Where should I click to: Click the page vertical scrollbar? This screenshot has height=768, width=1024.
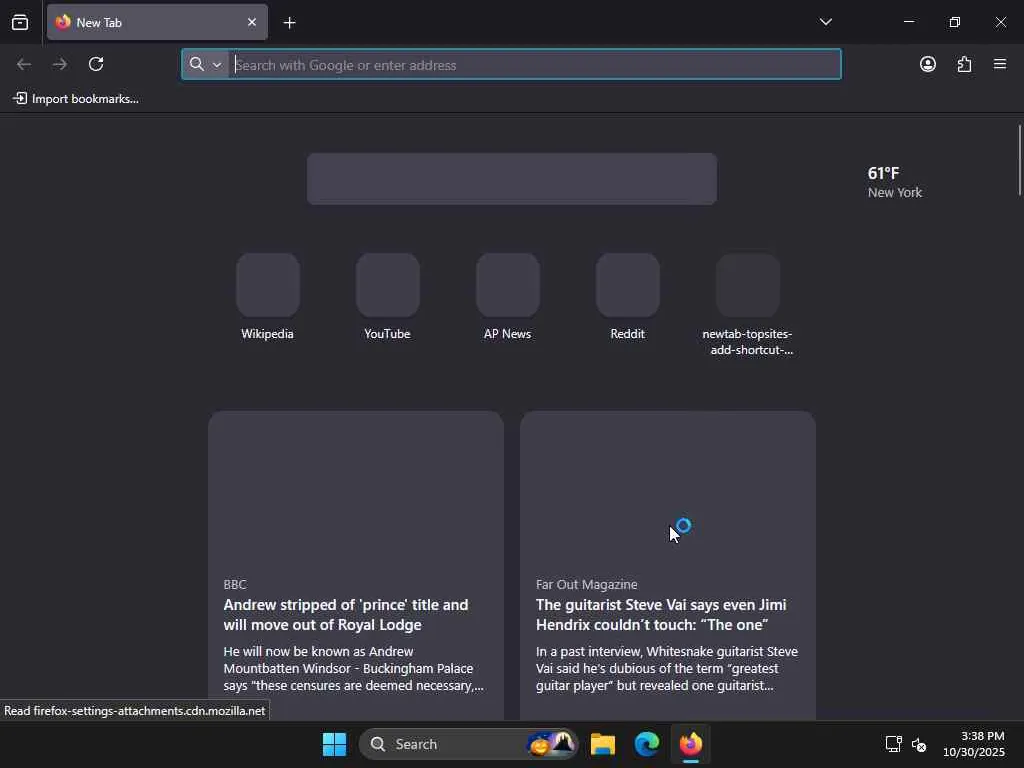(1019, 160)
